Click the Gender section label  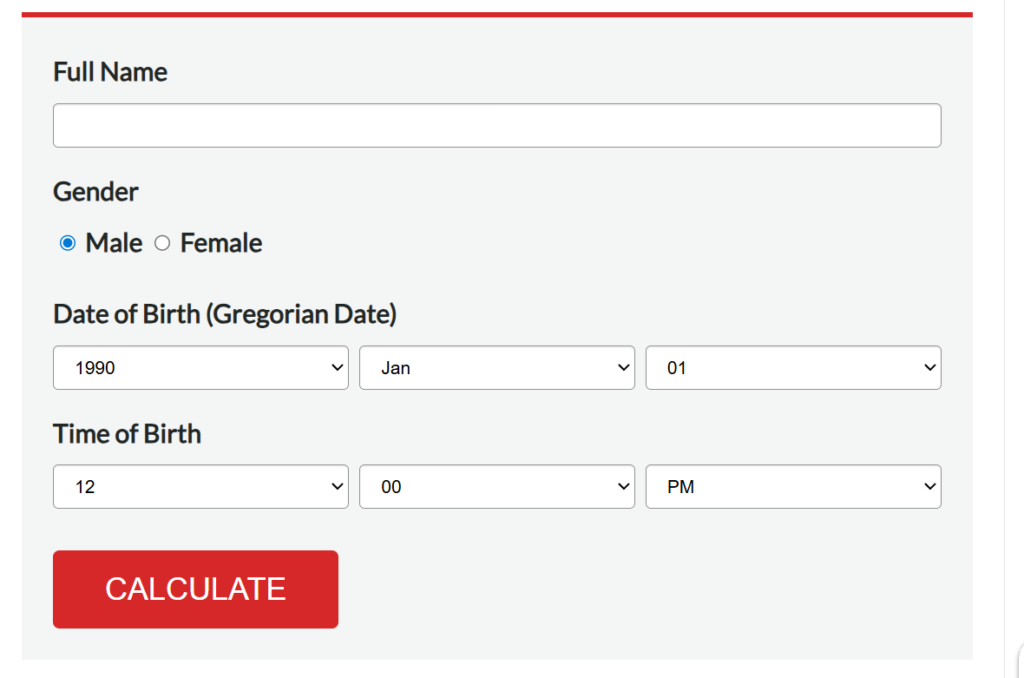95,192
